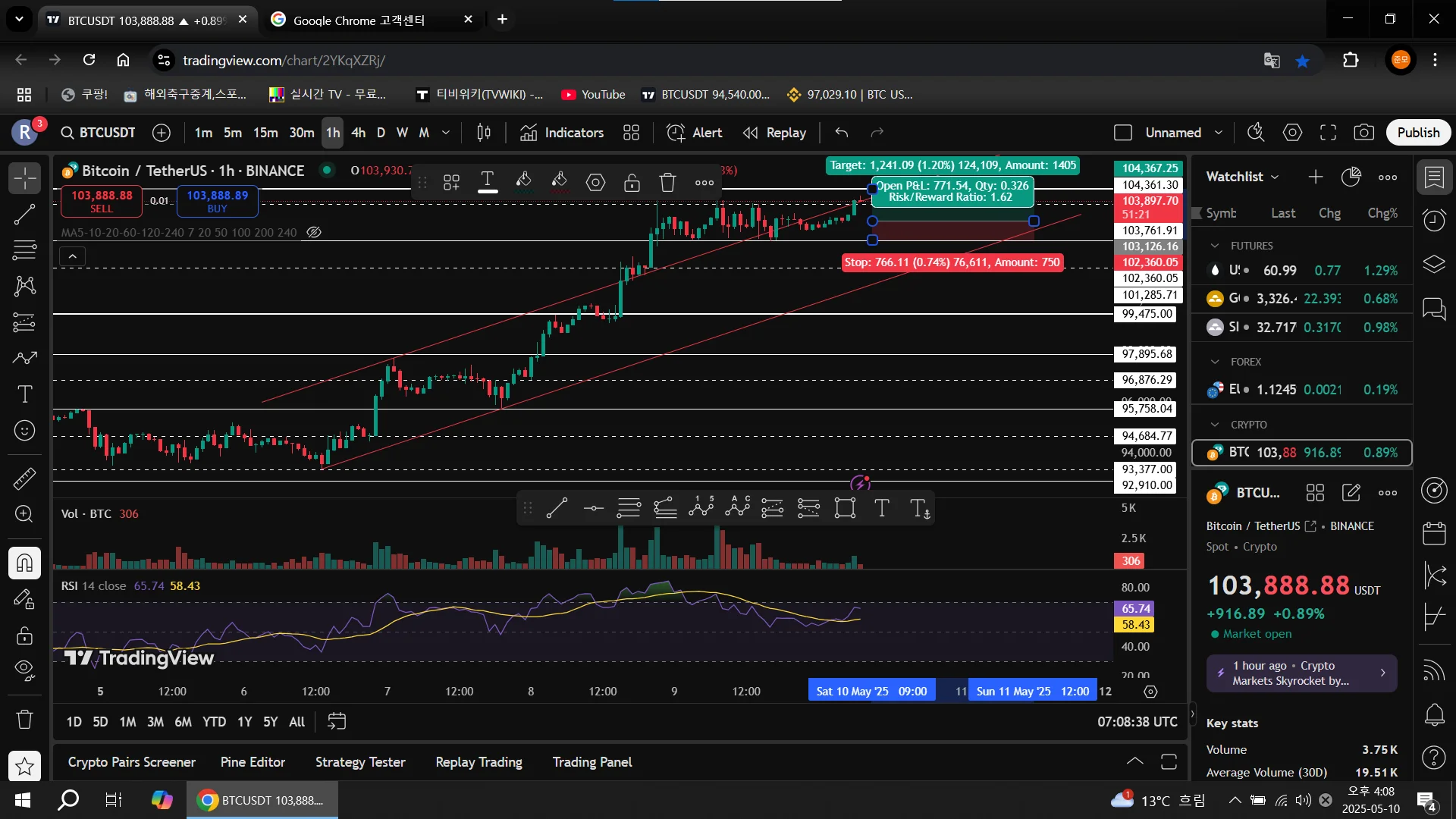This screenshot has width=1456, height=819.
Task: Switch to the Strategy Tester tab
Action: pyautogui.click(x=360, y=762)
